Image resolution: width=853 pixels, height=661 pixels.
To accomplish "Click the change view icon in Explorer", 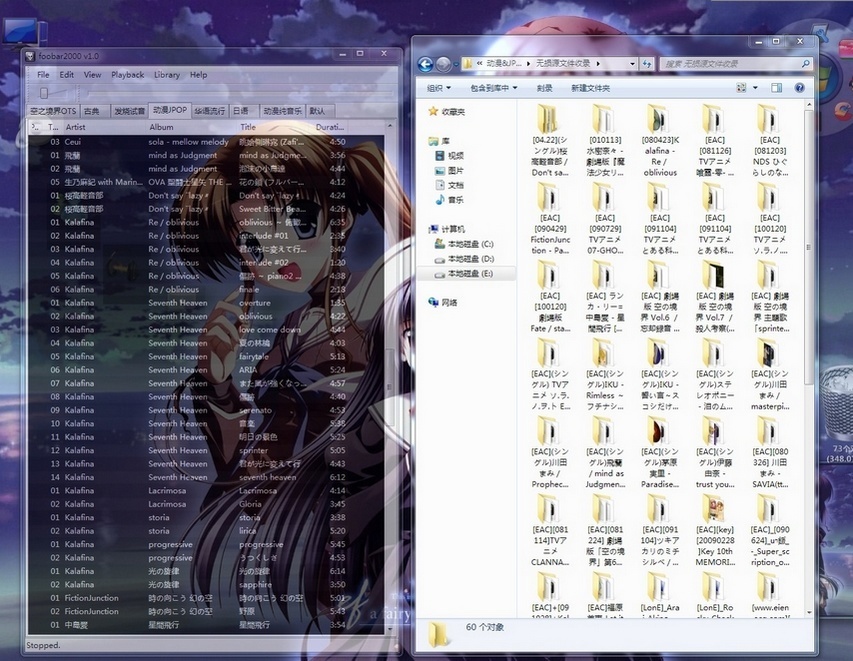I will coord(741,88).
